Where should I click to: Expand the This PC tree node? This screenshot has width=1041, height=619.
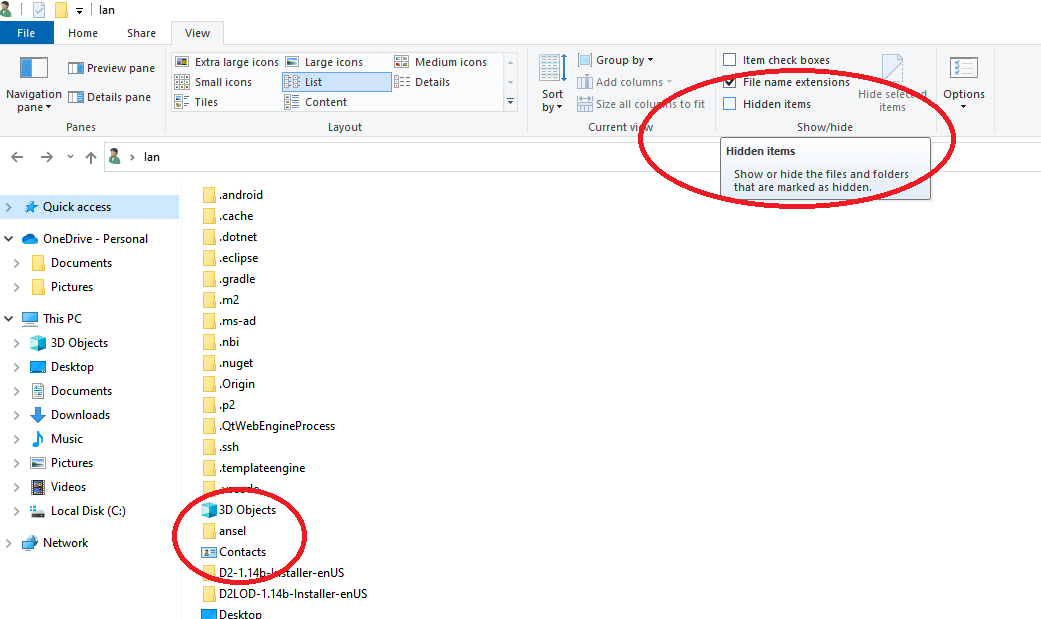9,319
